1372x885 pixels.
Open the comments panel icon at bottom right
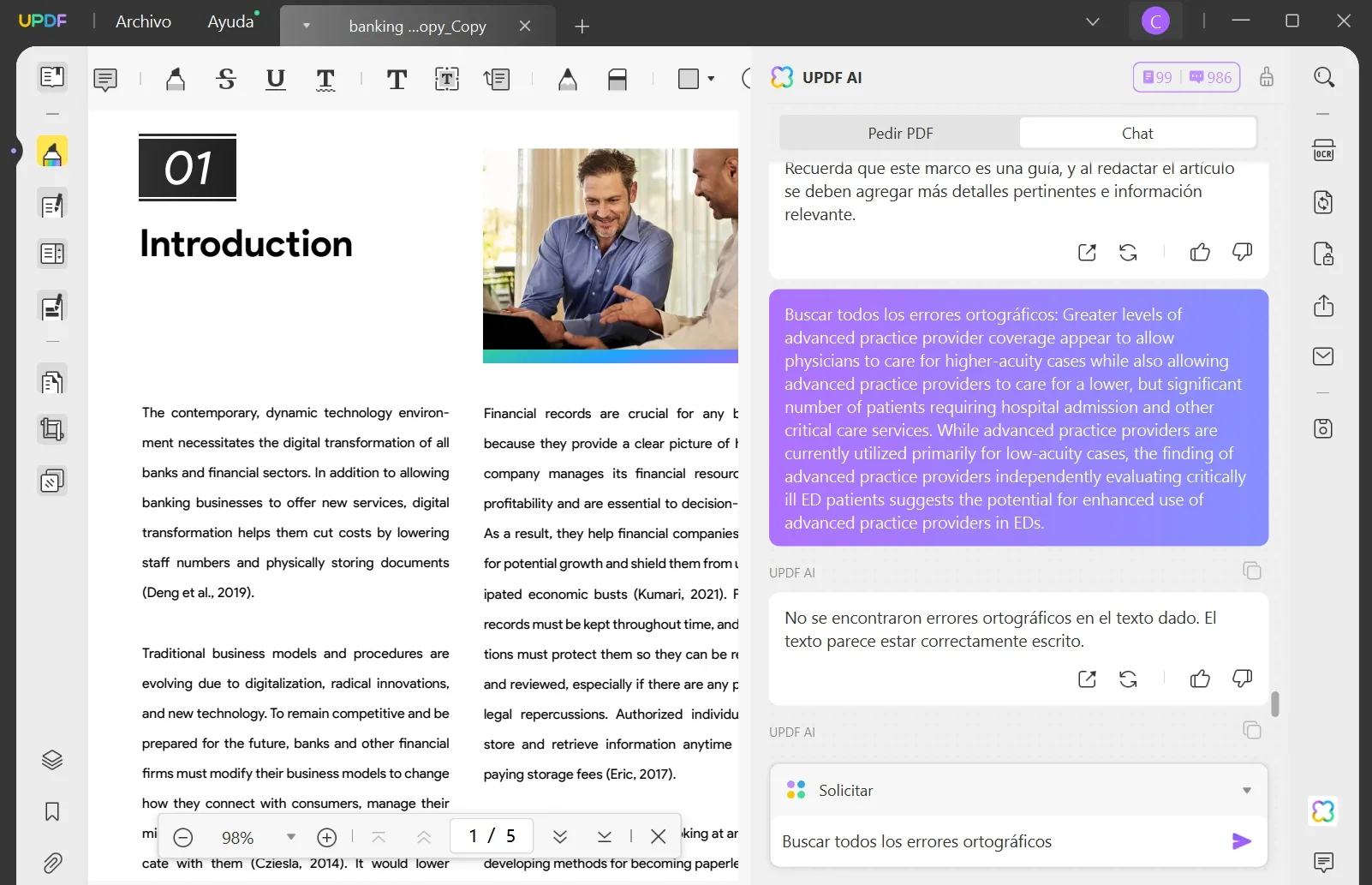pyautogui.click(x=1324, y=862)
